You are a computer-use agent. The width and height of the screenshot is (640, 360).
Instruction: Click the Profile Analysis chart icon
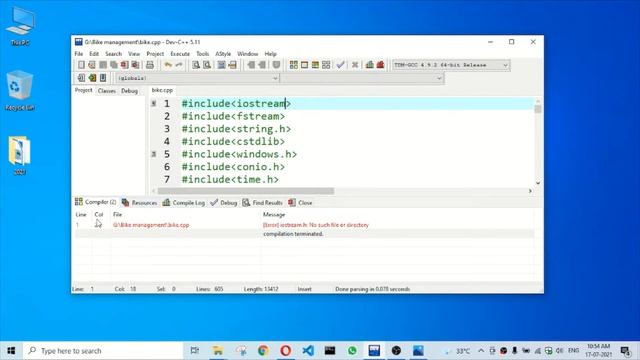point(369,65)
